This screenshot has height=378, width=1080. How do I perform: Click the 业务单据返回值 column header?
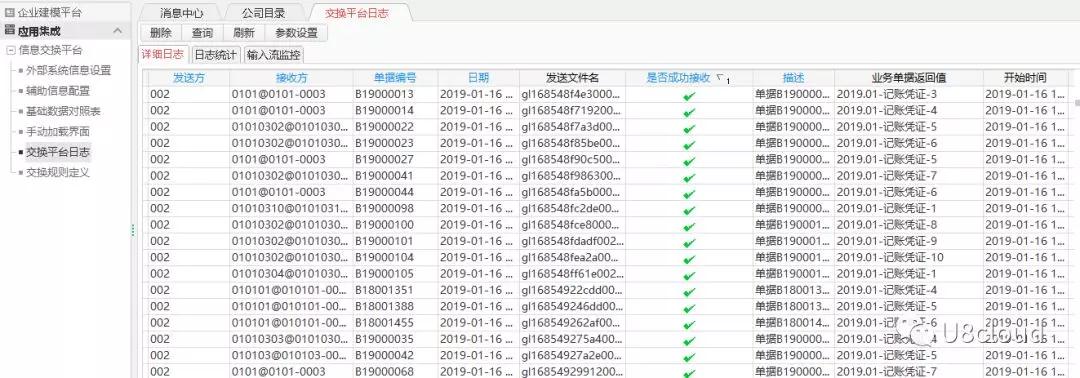pos(909,78)
